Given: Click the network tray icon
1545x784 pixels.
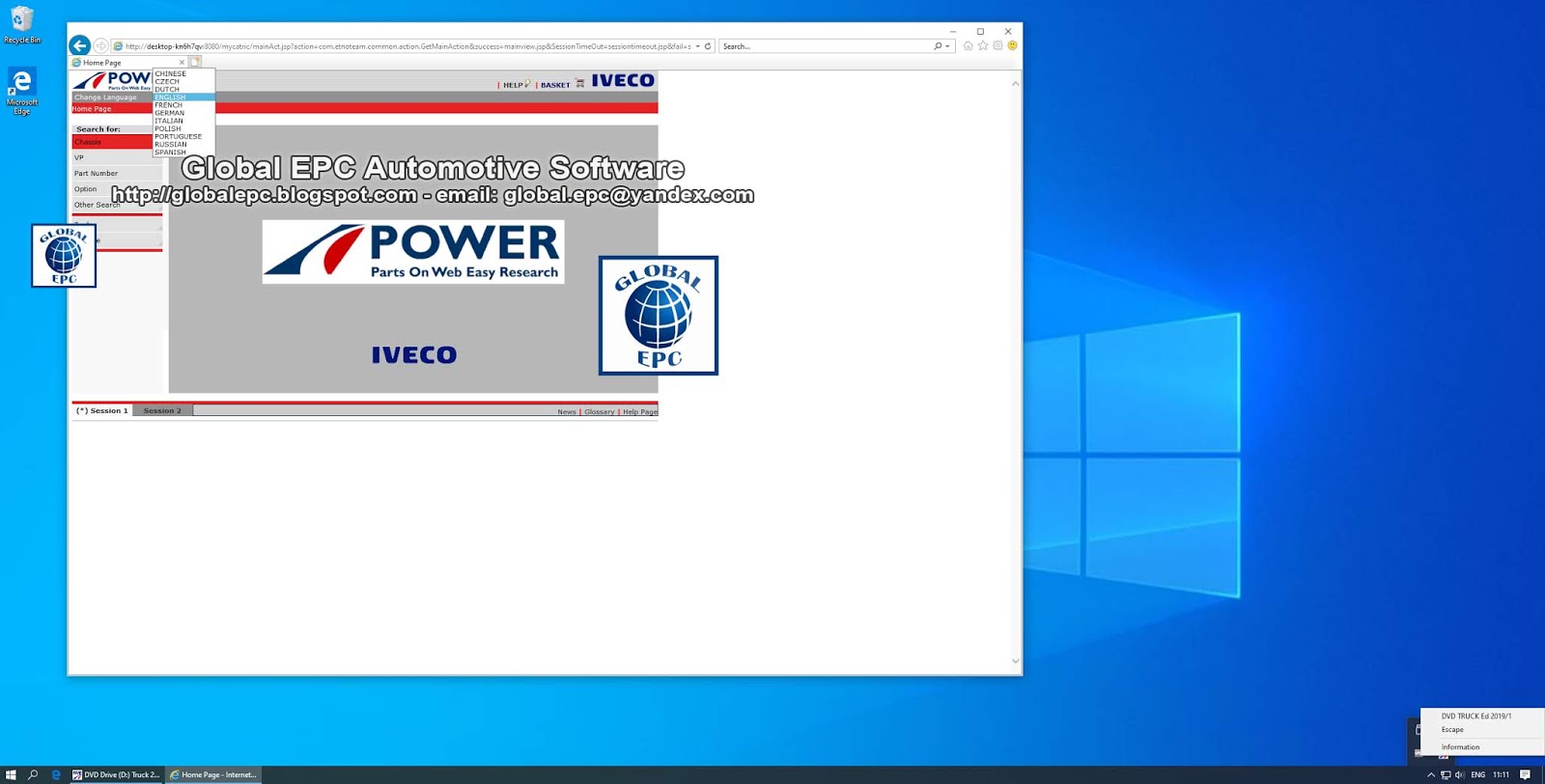Looking at the screenshot, I should [x=1446, y=774].
